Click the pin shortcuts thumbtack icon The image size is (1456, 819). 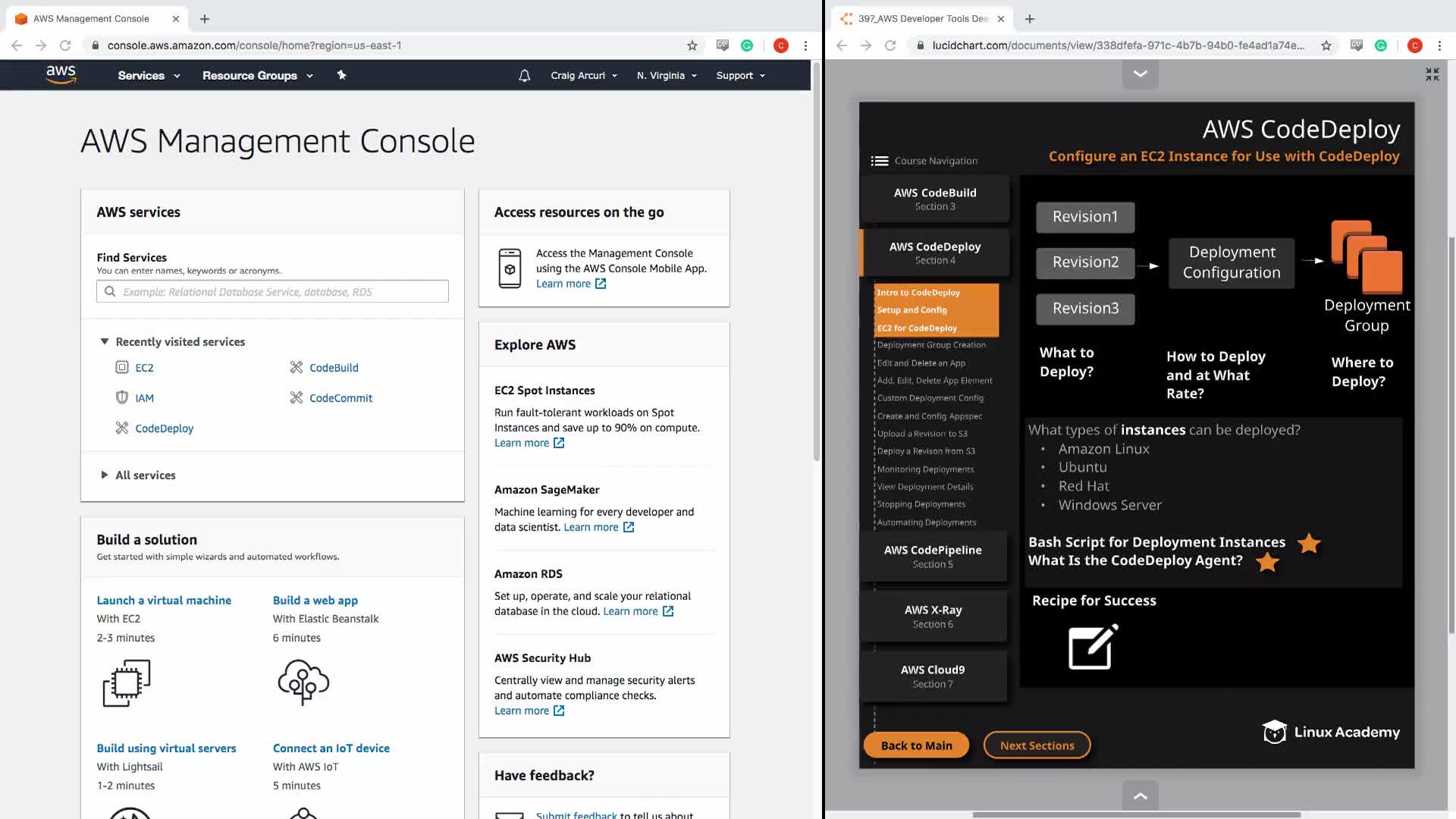point(341,75)
